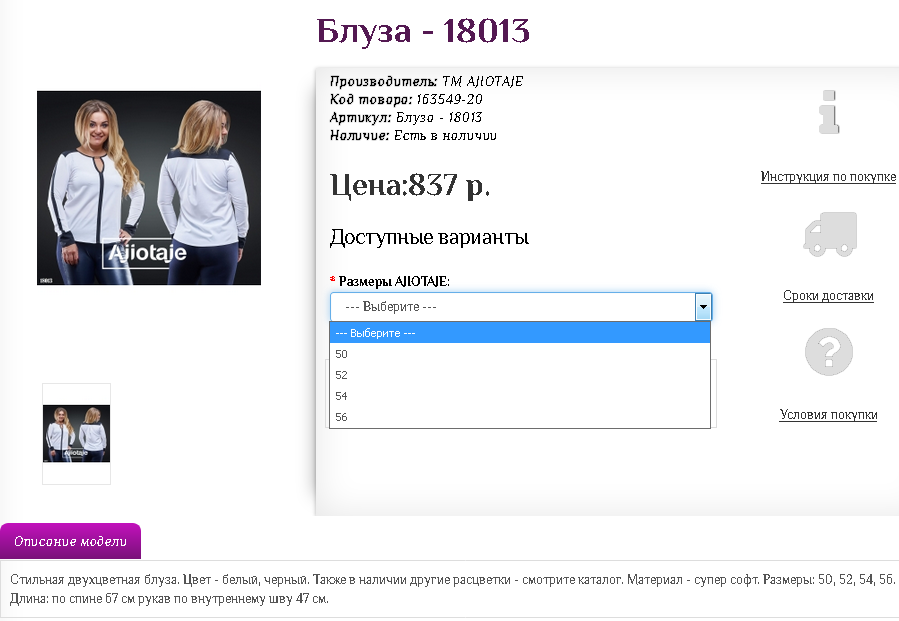Switch to 'Описание модели' tab

(71, 541)
